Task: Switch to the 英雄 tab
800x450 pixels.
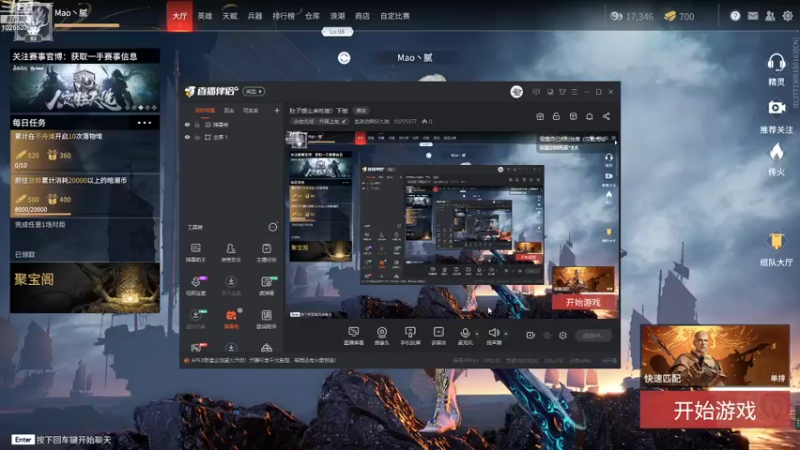Action: [205, 16]
